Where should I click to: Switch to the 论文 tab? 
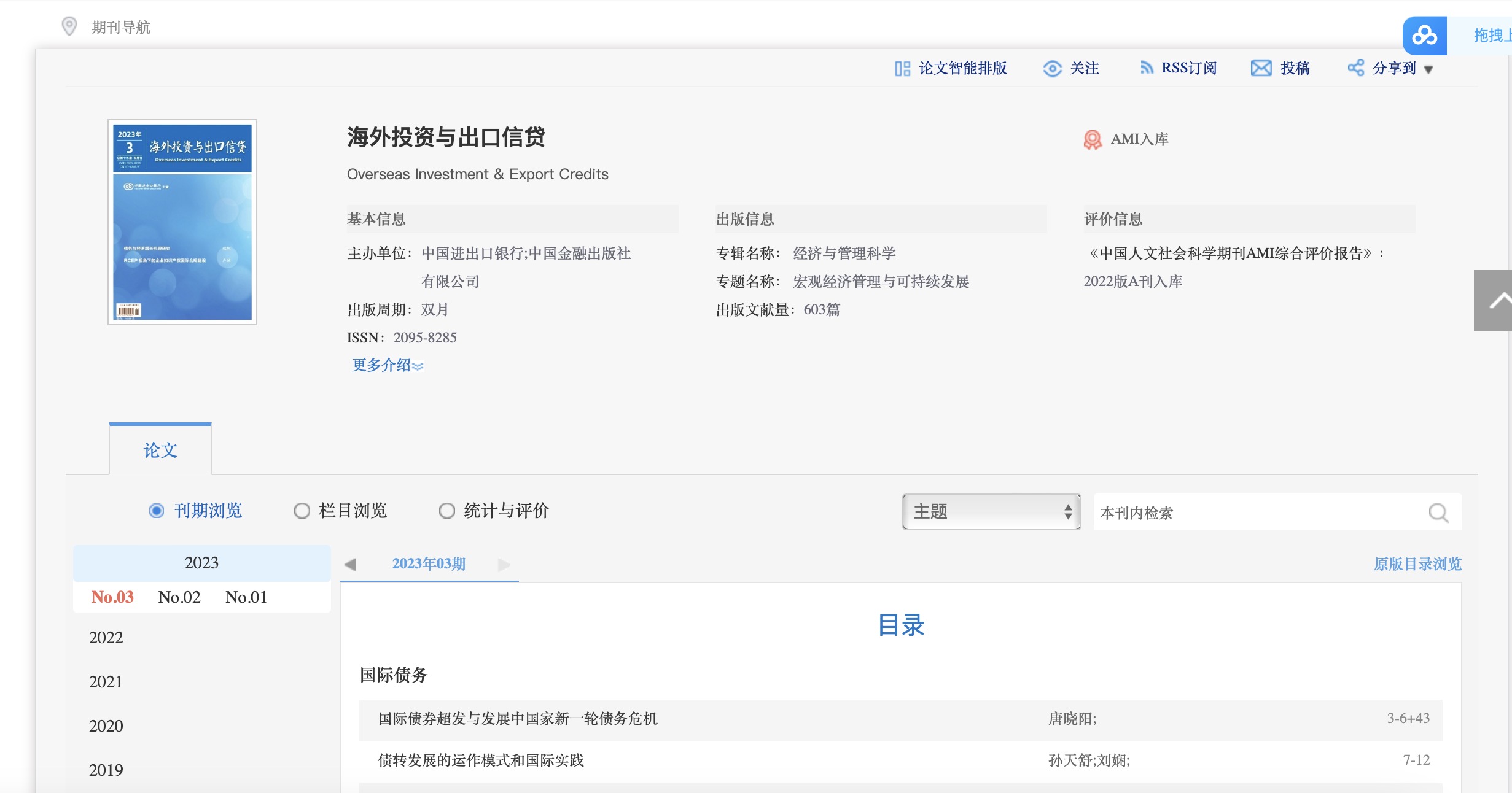click(160, 451)
